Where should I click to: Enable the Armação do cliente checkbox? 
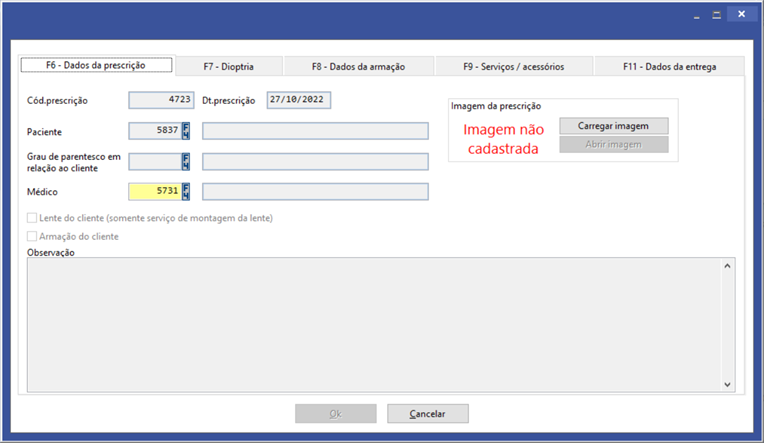point(33,237)
